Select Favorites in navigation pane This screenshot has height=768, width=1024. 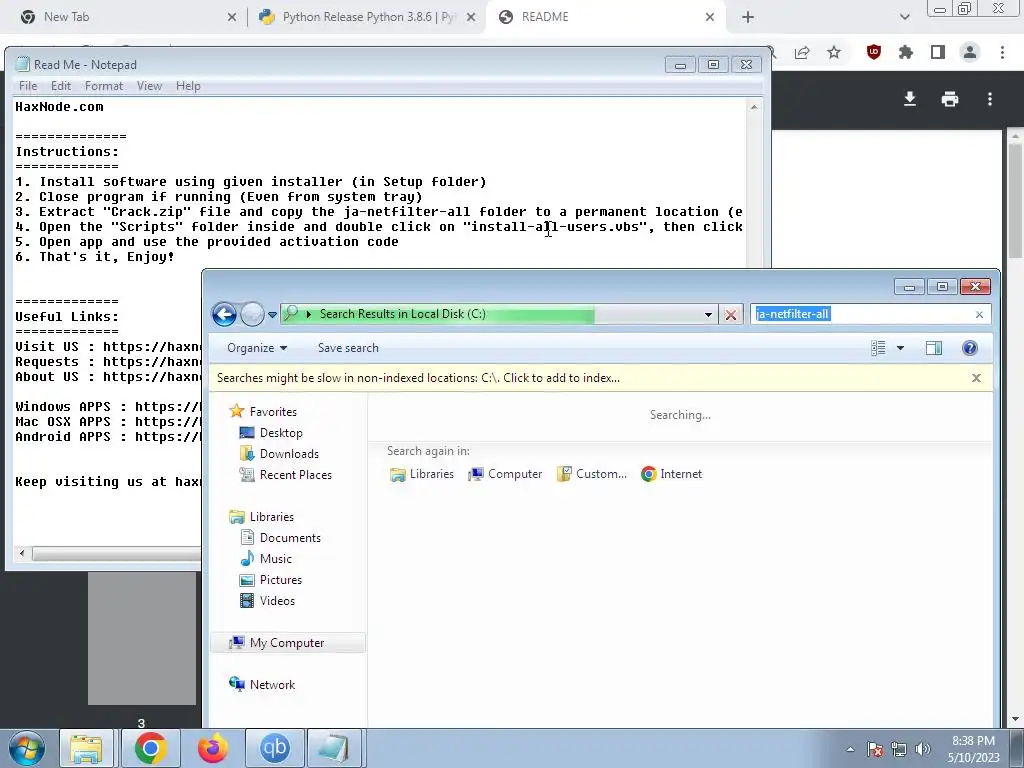pyautogui.click(x=273, y=412)
